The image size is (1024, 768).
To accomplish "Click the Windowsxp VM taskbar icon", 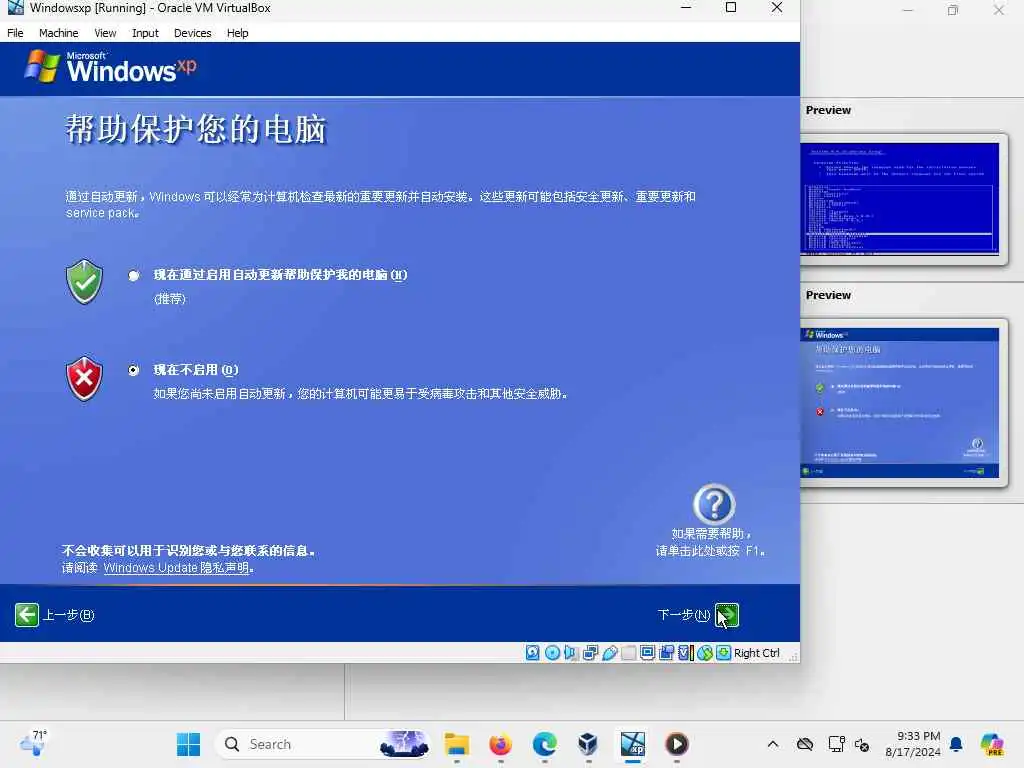I will pyautogui.click(x=633, y=744).
